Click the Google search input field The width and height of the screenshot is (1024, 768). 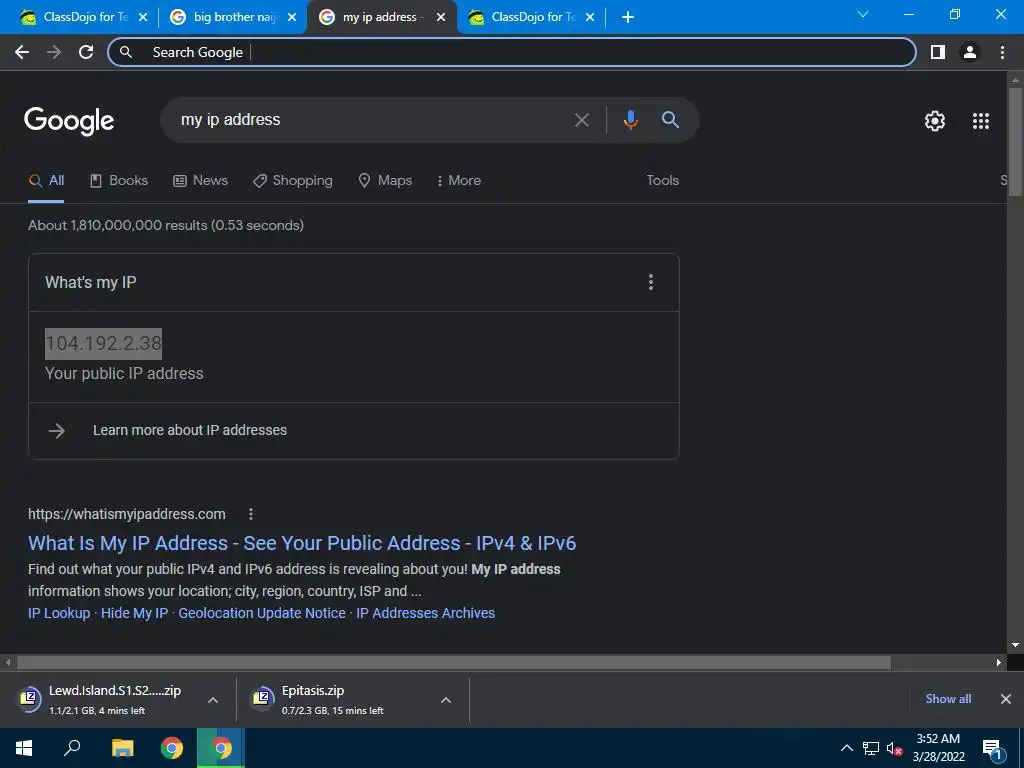coord(372,120)
